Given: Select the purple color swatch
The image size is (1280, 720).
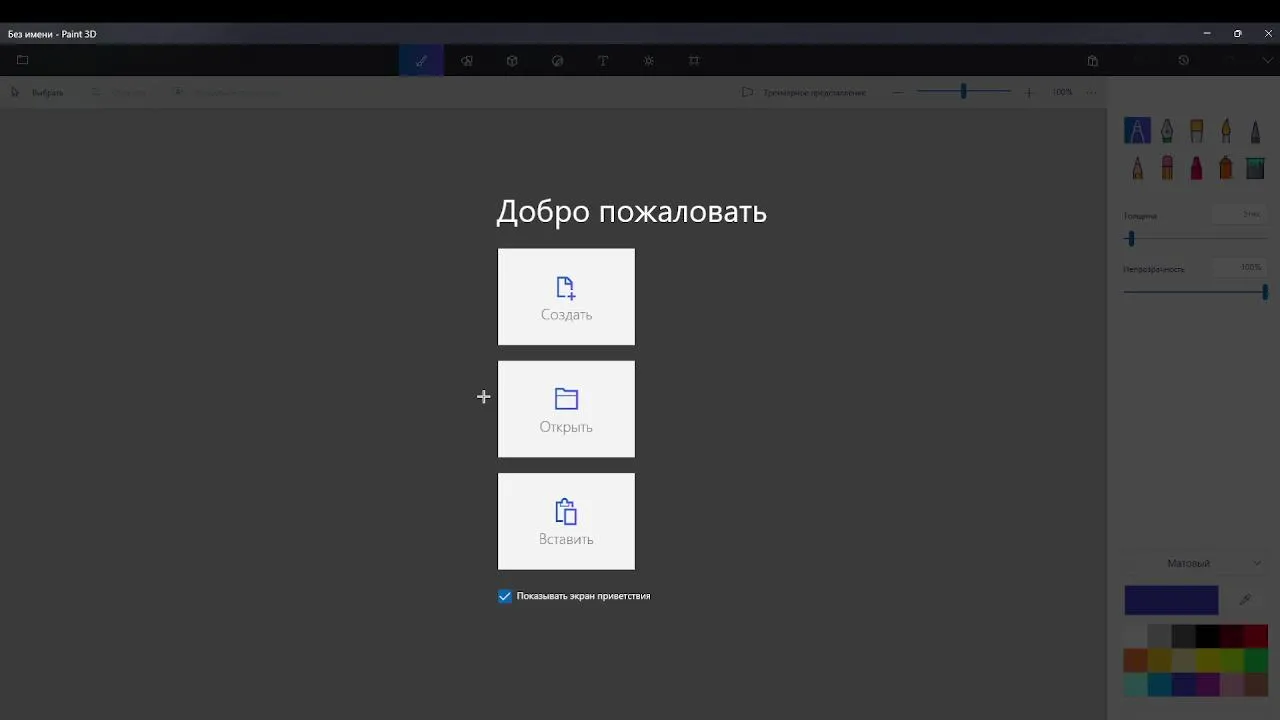Looking at the screenshot, I should [1208, 684].
